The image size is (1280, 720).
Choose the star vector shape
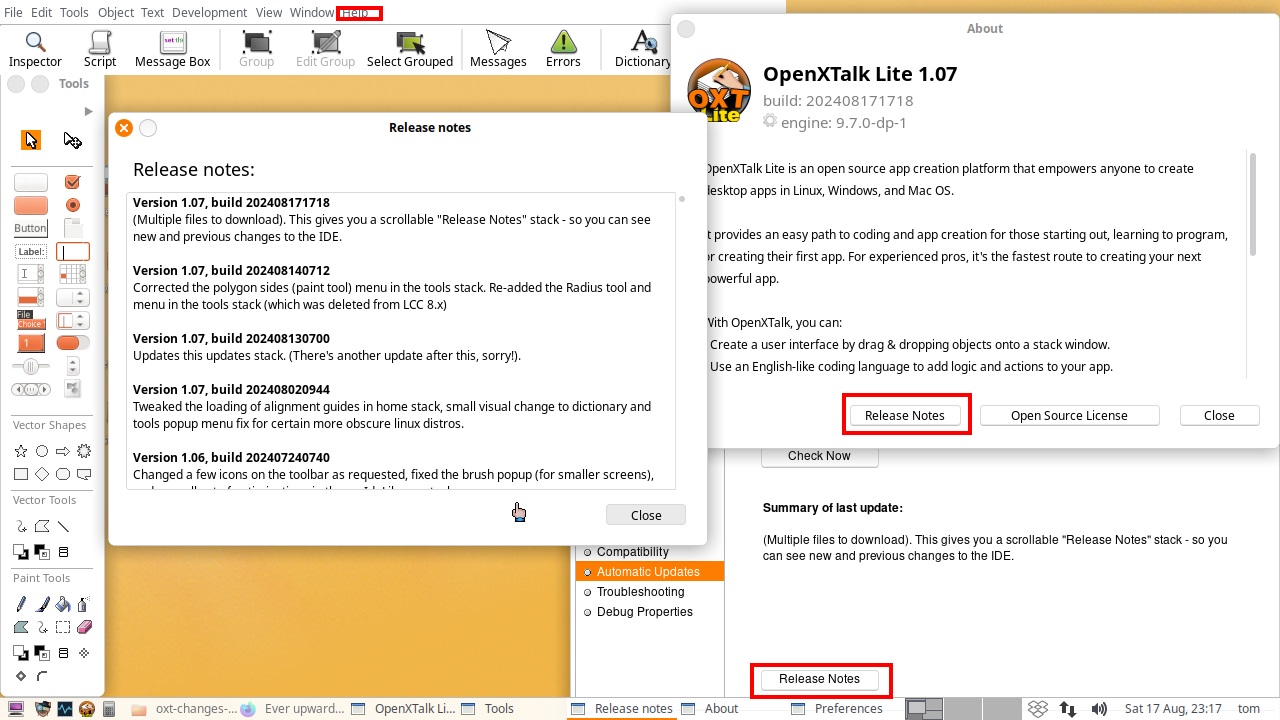tap(21, 452)
